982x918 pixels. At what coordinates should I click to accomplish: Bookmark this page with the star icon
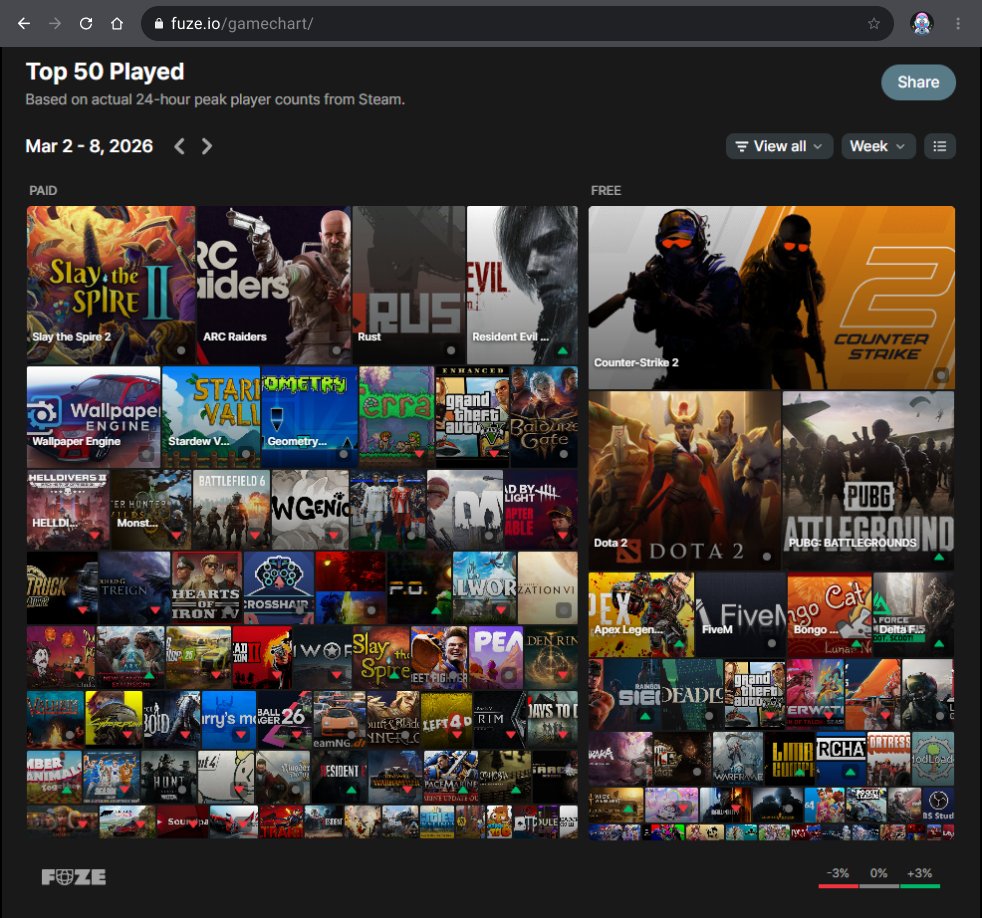coord(874,24)
